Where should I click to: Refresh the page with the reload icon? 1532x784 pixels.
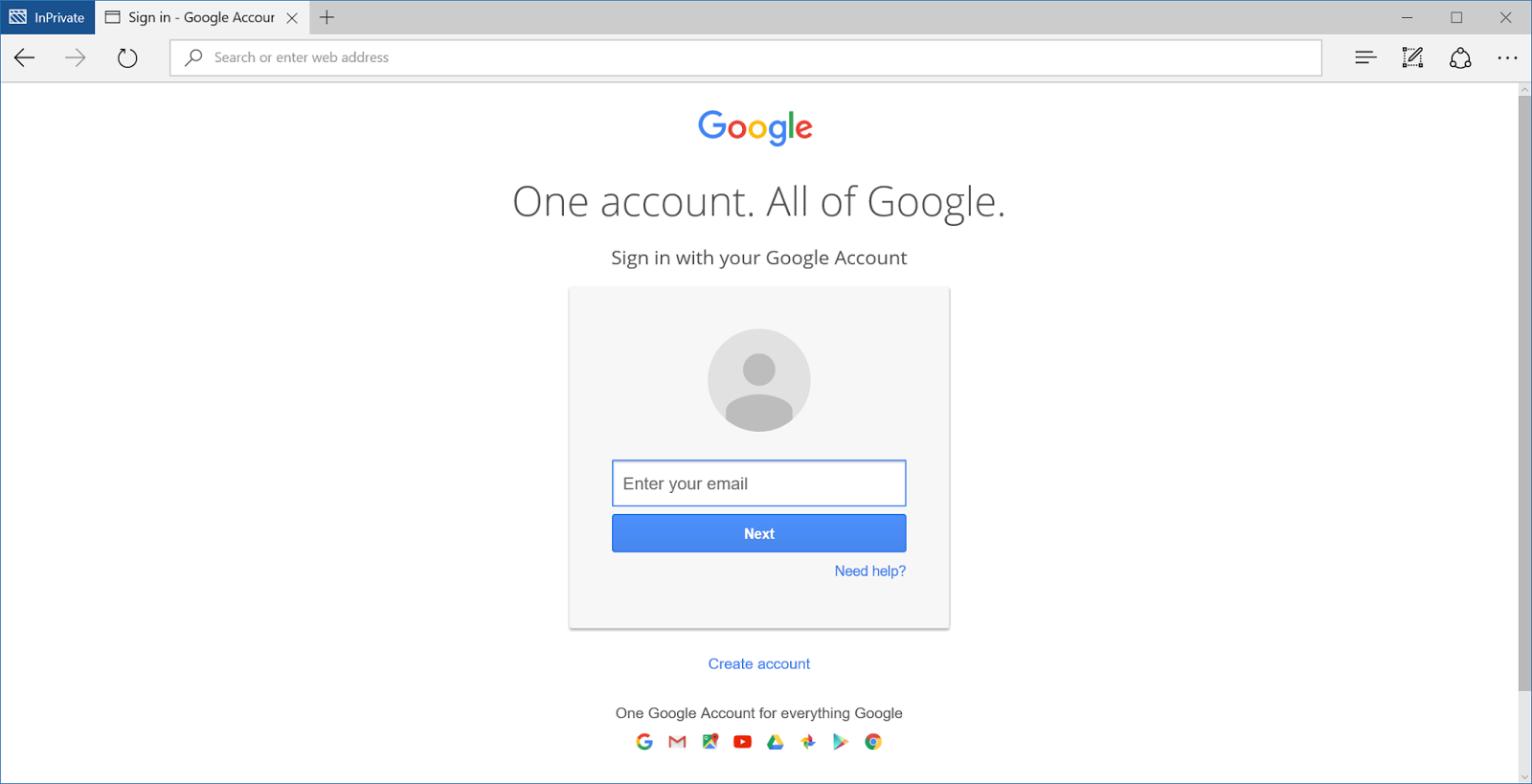pyautogui.click(x=127, y=57)
